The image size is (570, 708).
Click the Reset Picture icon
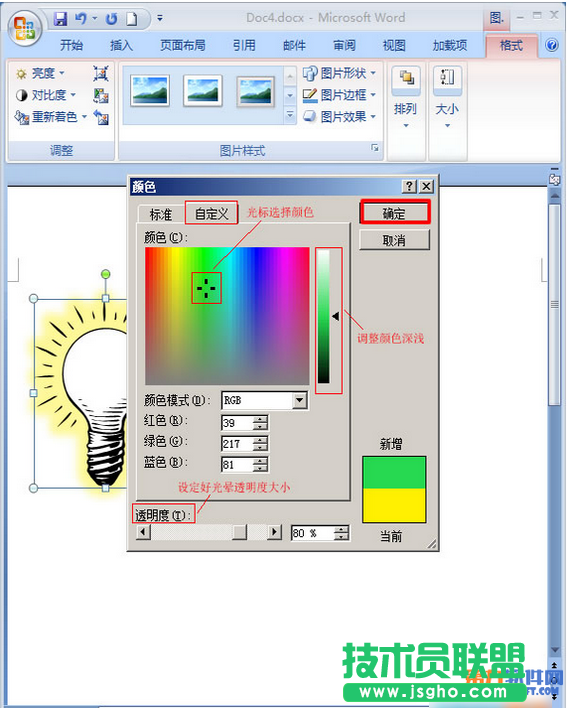point(101,117)
